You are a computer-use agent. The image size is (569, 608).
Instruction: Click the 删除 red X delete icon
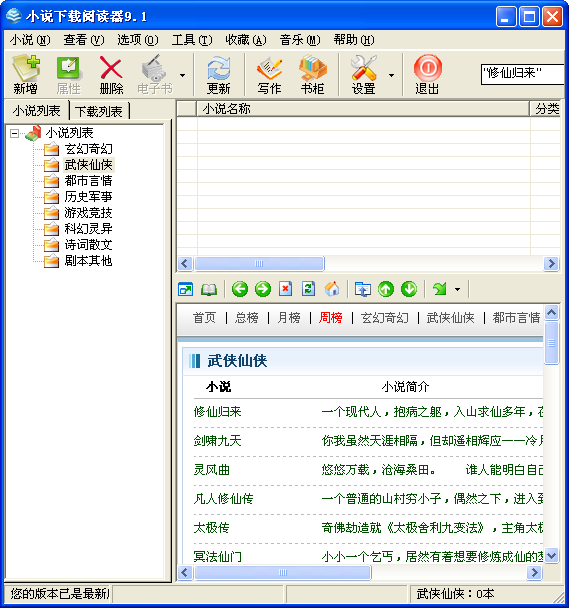tap(111, 74)
